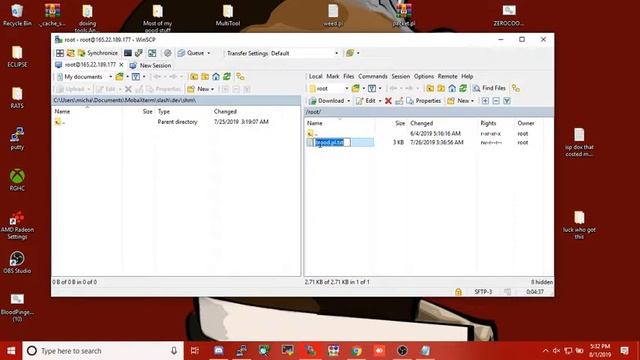
Task: Go to remote root directory icon
Action: (x=441, y=88)
